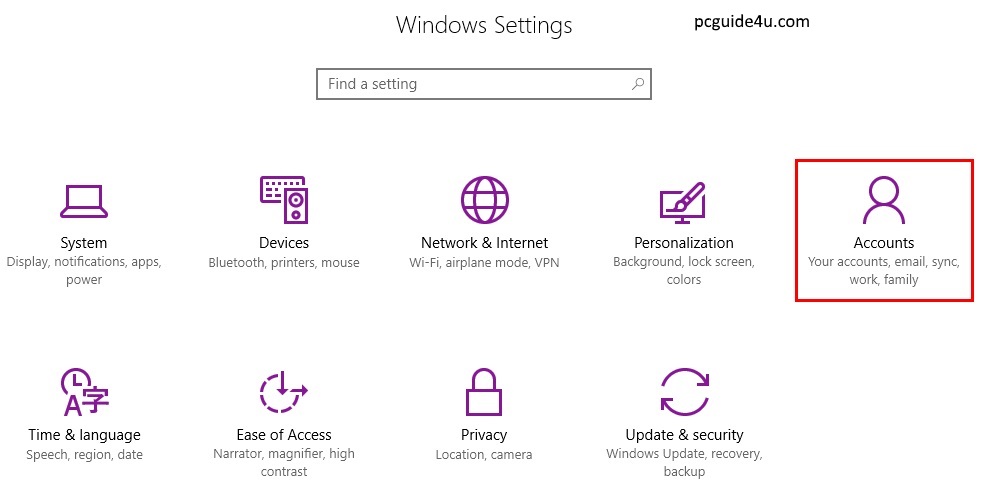983x488 pixels.
Task: Select the 'Time & language' label
Action: click(84, 435)
